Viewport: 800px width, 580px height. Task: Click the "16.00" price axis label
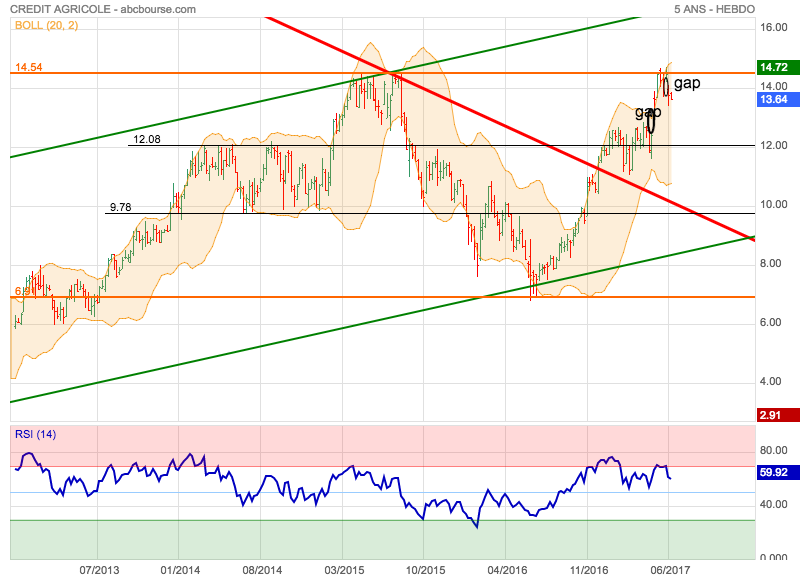point(773,28)
